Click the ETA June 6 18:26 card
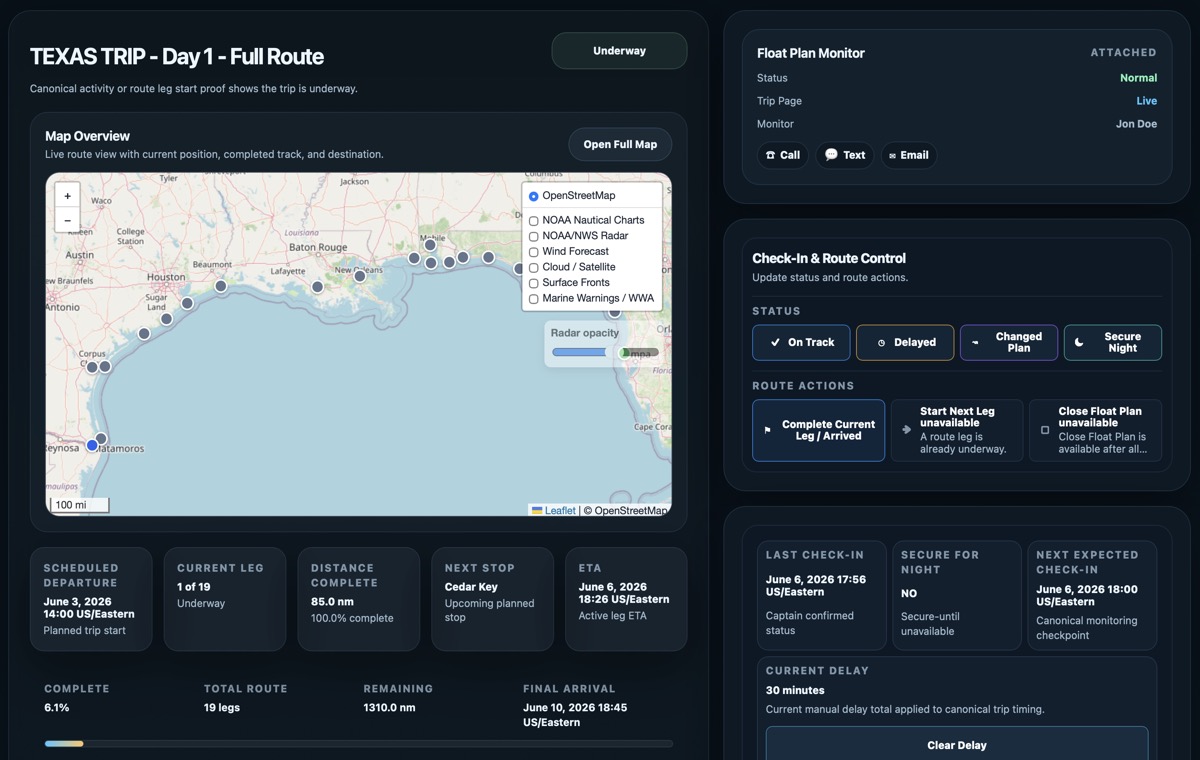The image size is (1200, 760). (x=626, y=599)
